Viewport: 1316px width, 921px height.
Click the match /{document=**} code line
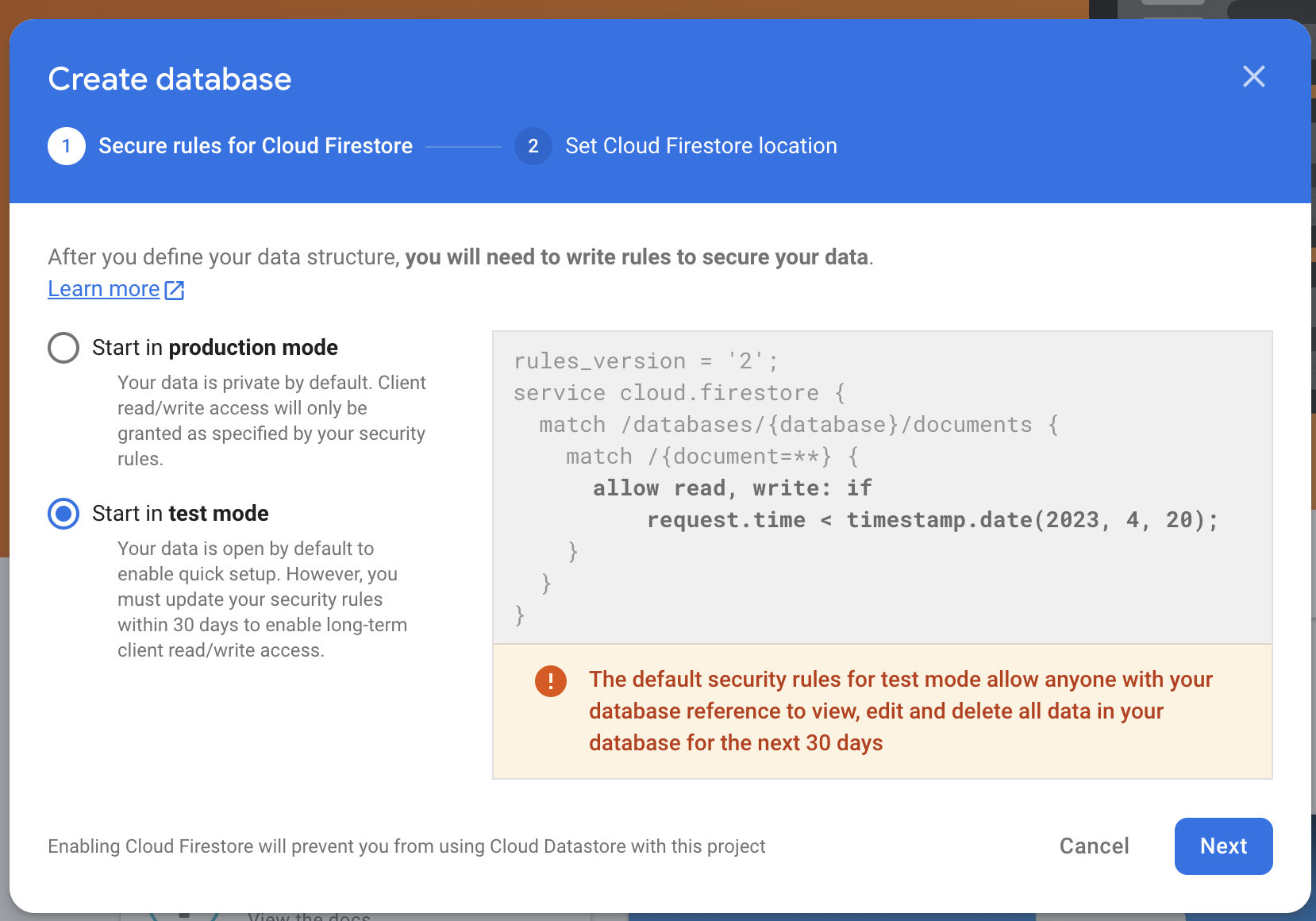712,457
